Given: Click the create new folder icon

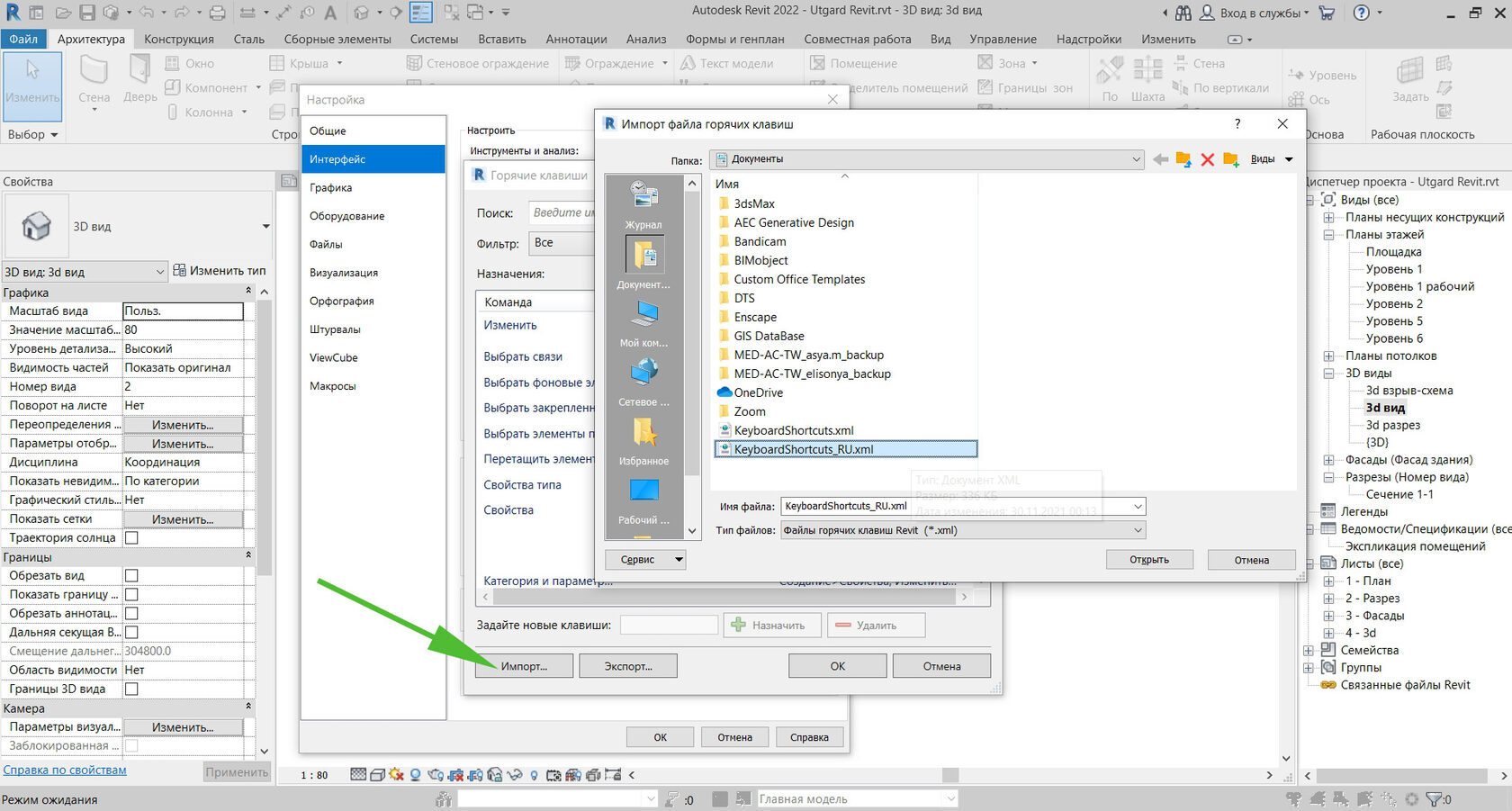Looking at the screenshot, I should pos(1230,159).
